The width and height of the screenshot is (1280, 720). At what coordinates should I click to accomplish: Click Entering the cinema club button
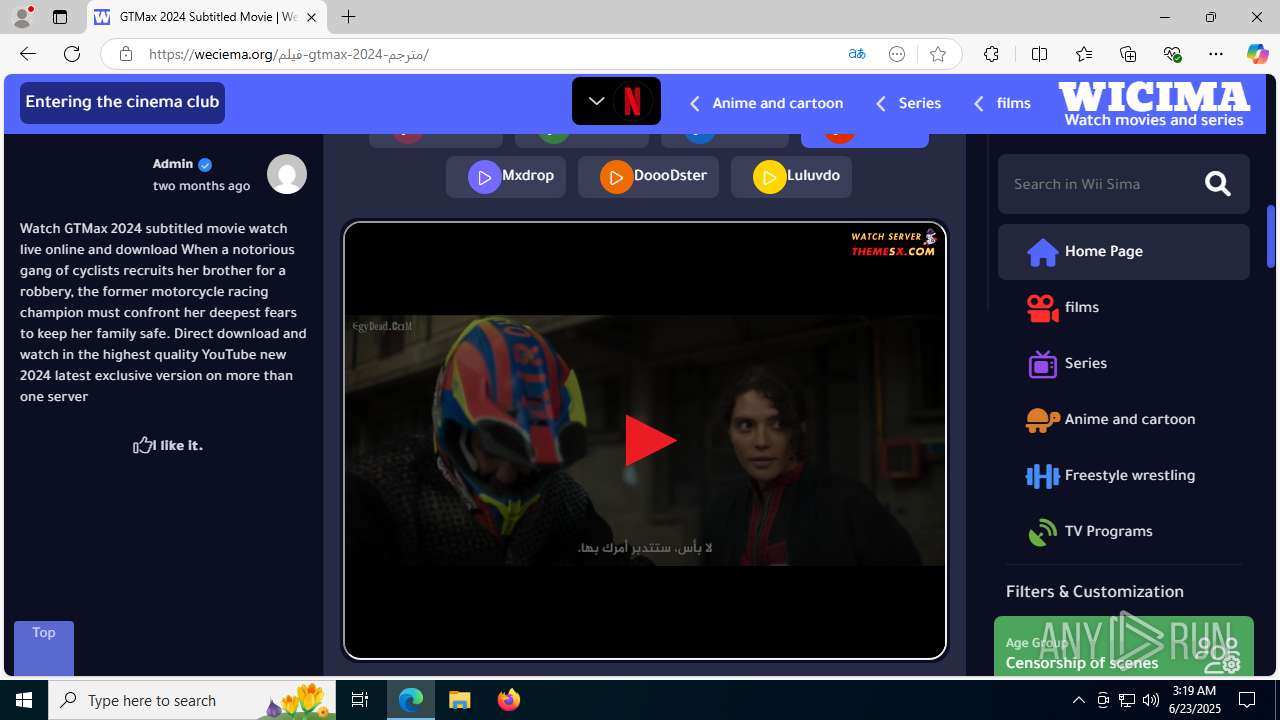tap(122, 102)
